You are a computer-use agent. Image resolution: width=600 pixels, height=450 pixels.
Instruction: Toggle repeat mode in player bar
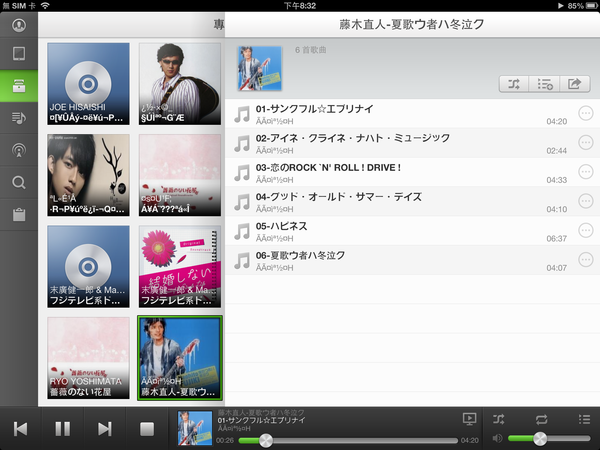pyautogui.click(x=541, y=419)
